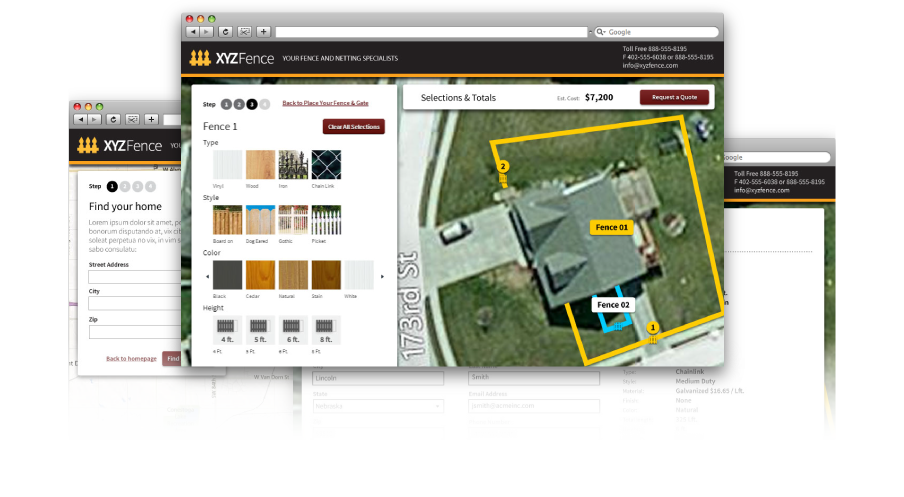Choose the Picket fence style
This screenshot has width=904, height=497.
point(326,220)
